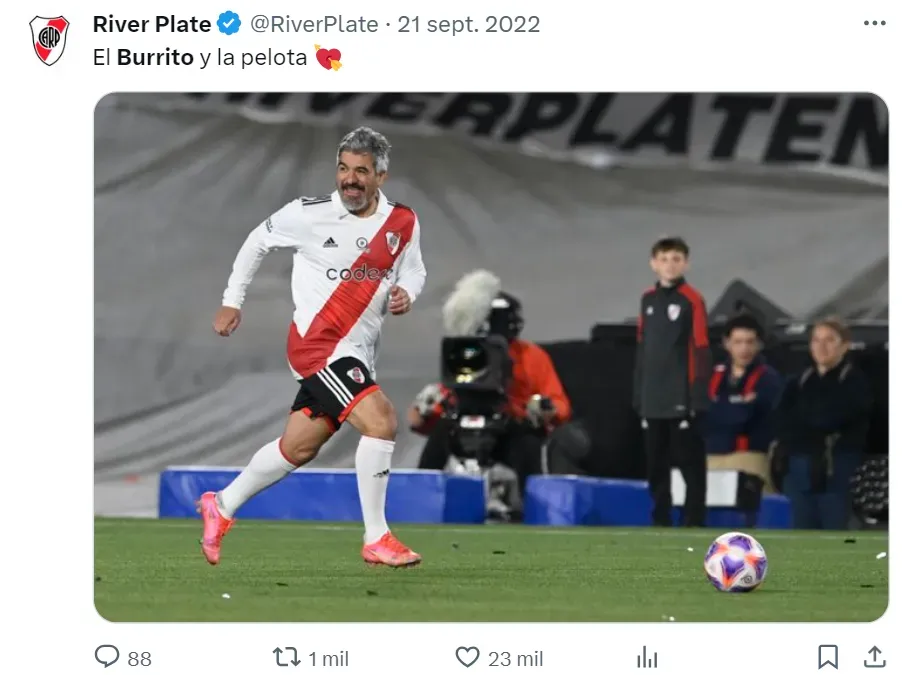This screenshot has width=902, height=675.
Task: Retweet using the arrows icon
Action: click(x=286, y=657)
